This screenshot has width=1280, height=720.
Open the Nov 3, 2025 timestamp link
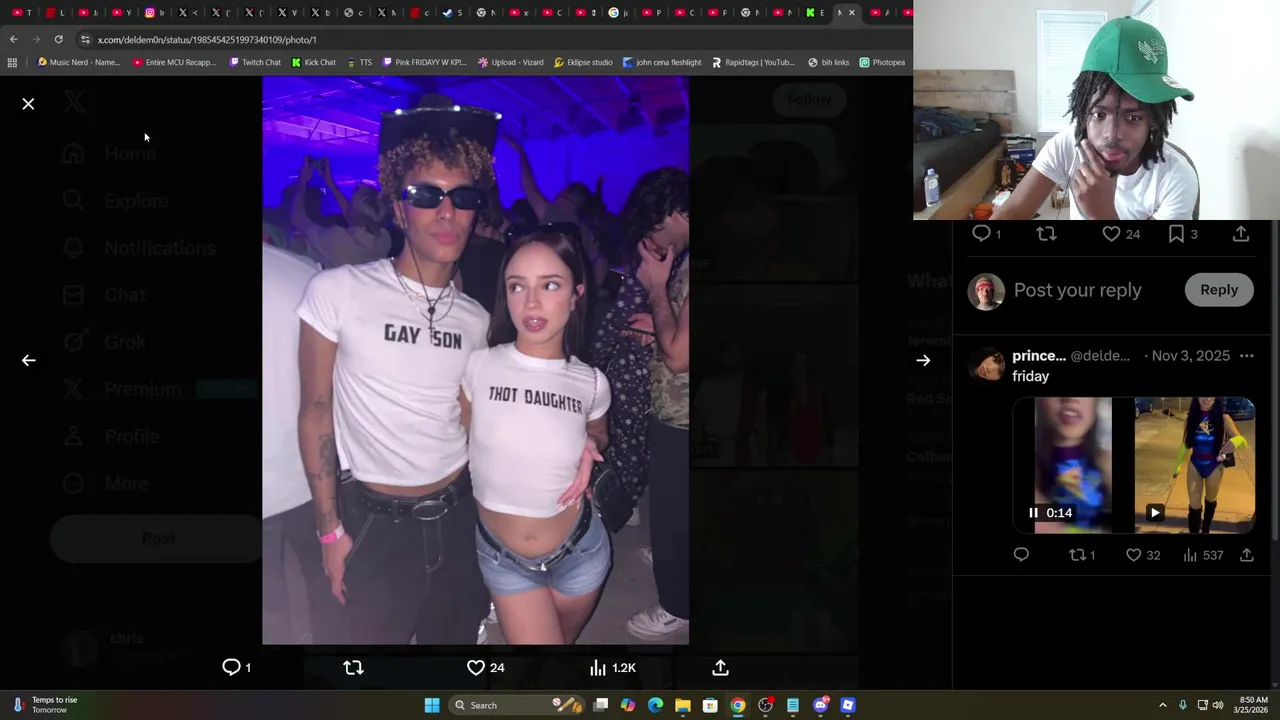1191,356
